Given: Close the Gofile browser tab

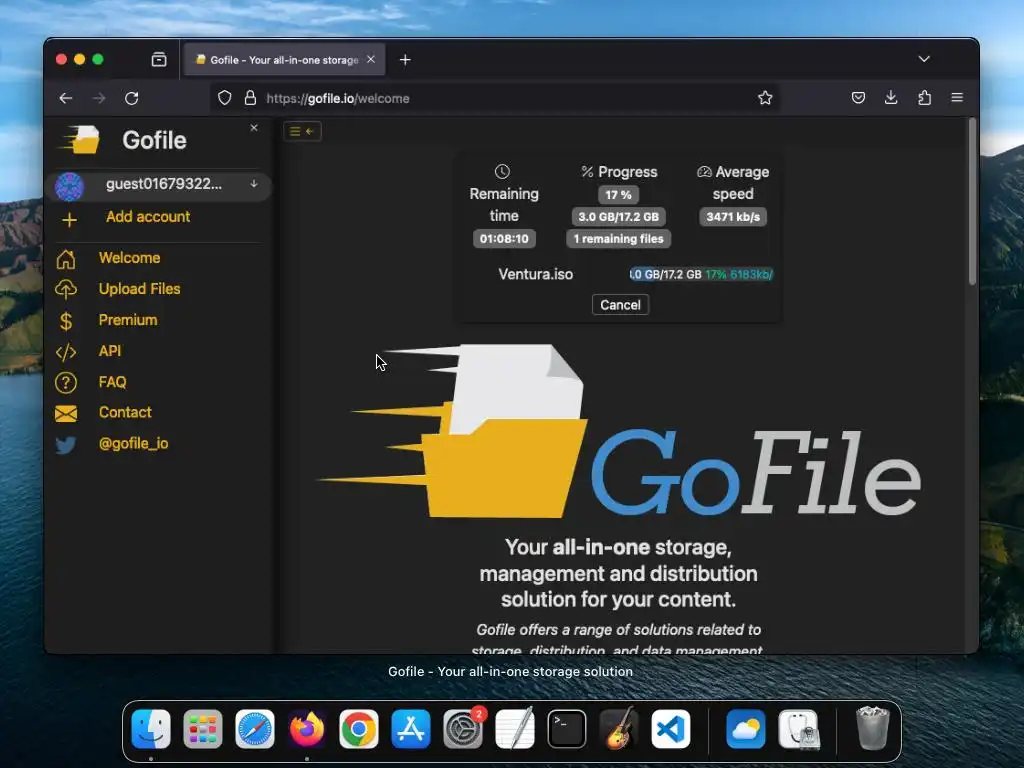Looking at the screenshot, I should coord(371,59).
